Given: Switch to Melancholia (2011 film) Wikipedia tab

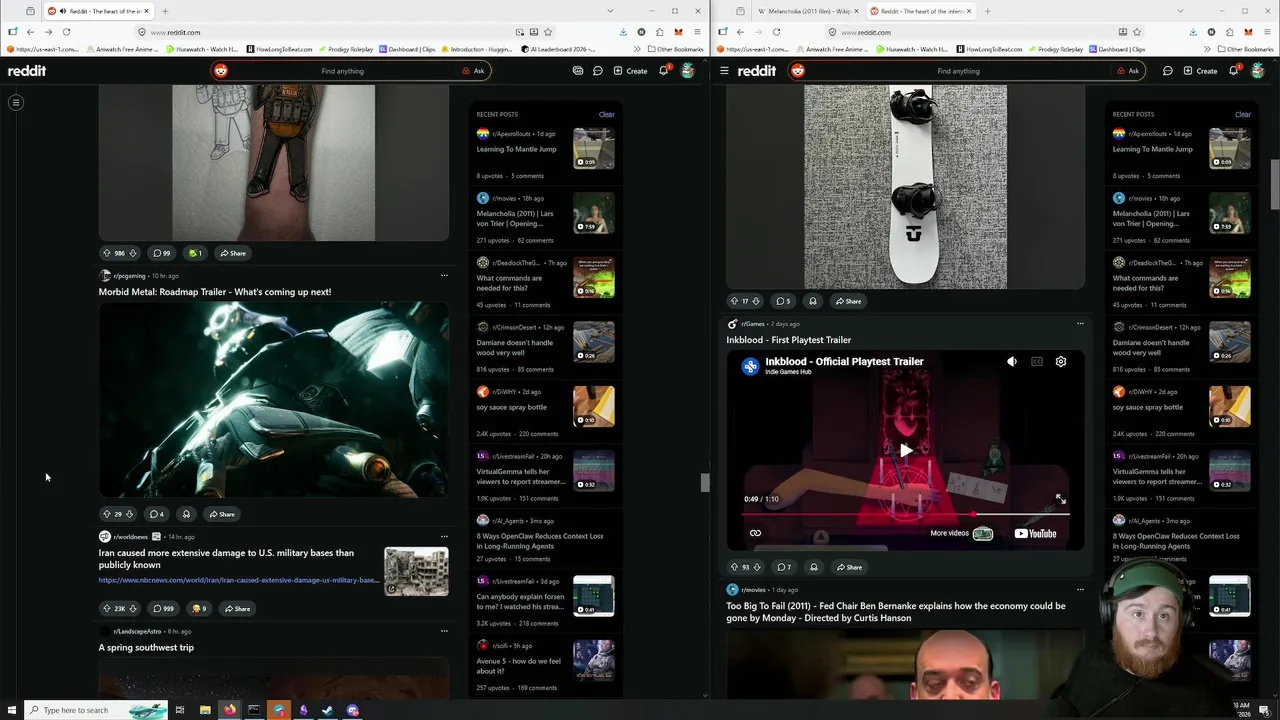Looking at the screenshot, I should point(808,11).
